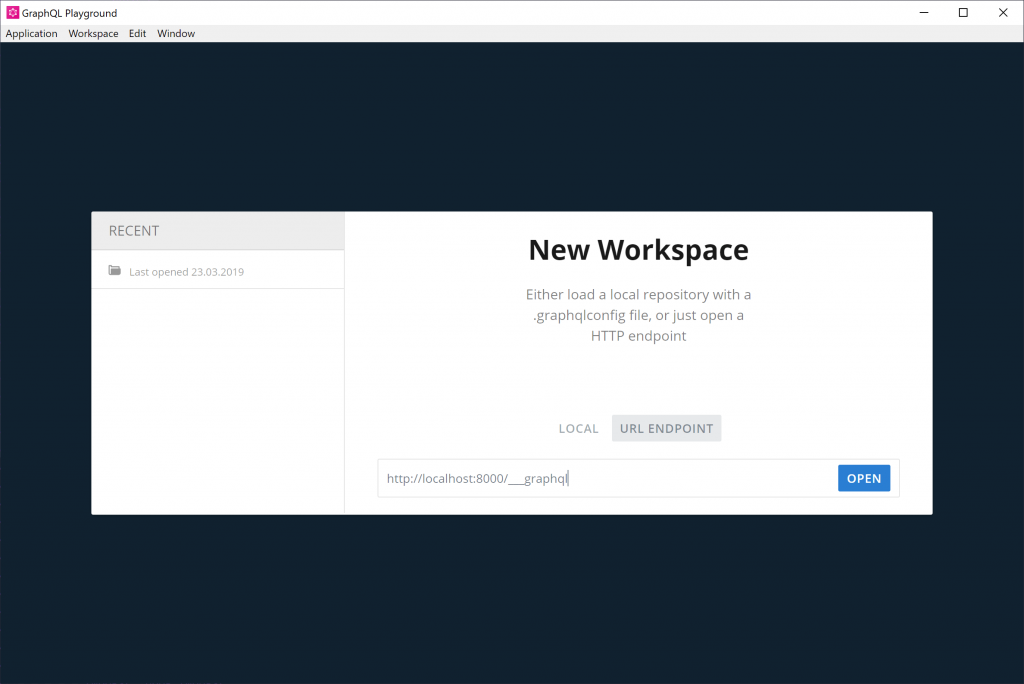
Task: Open the Window menu
Action: pyautogui.click(x=176, y=34)
